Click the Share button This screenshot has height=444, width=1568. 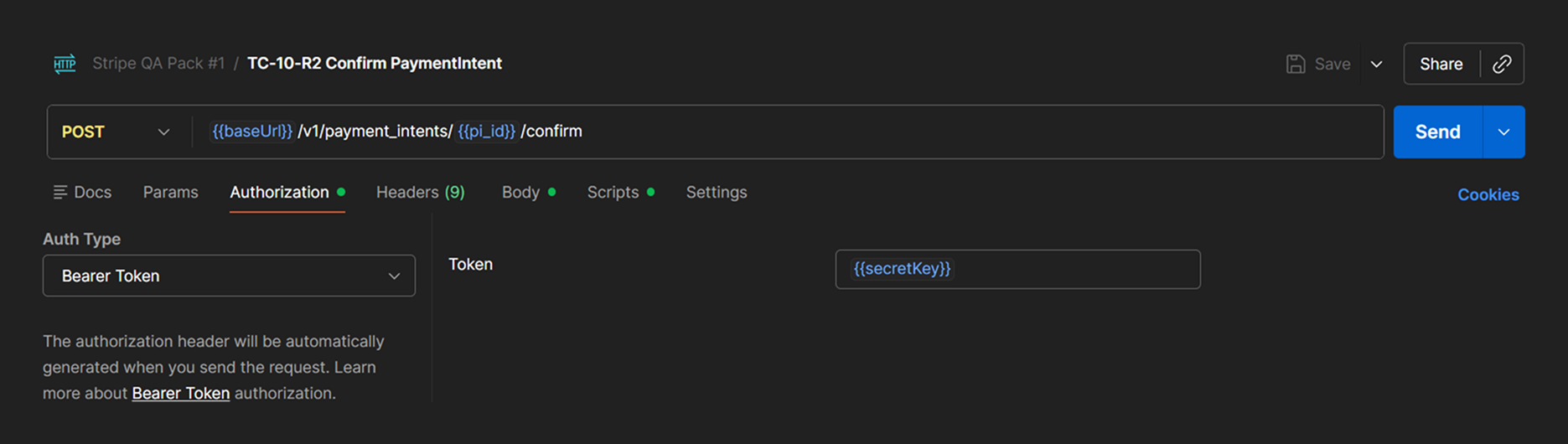pyautogui.click(x=1441, y=64)
